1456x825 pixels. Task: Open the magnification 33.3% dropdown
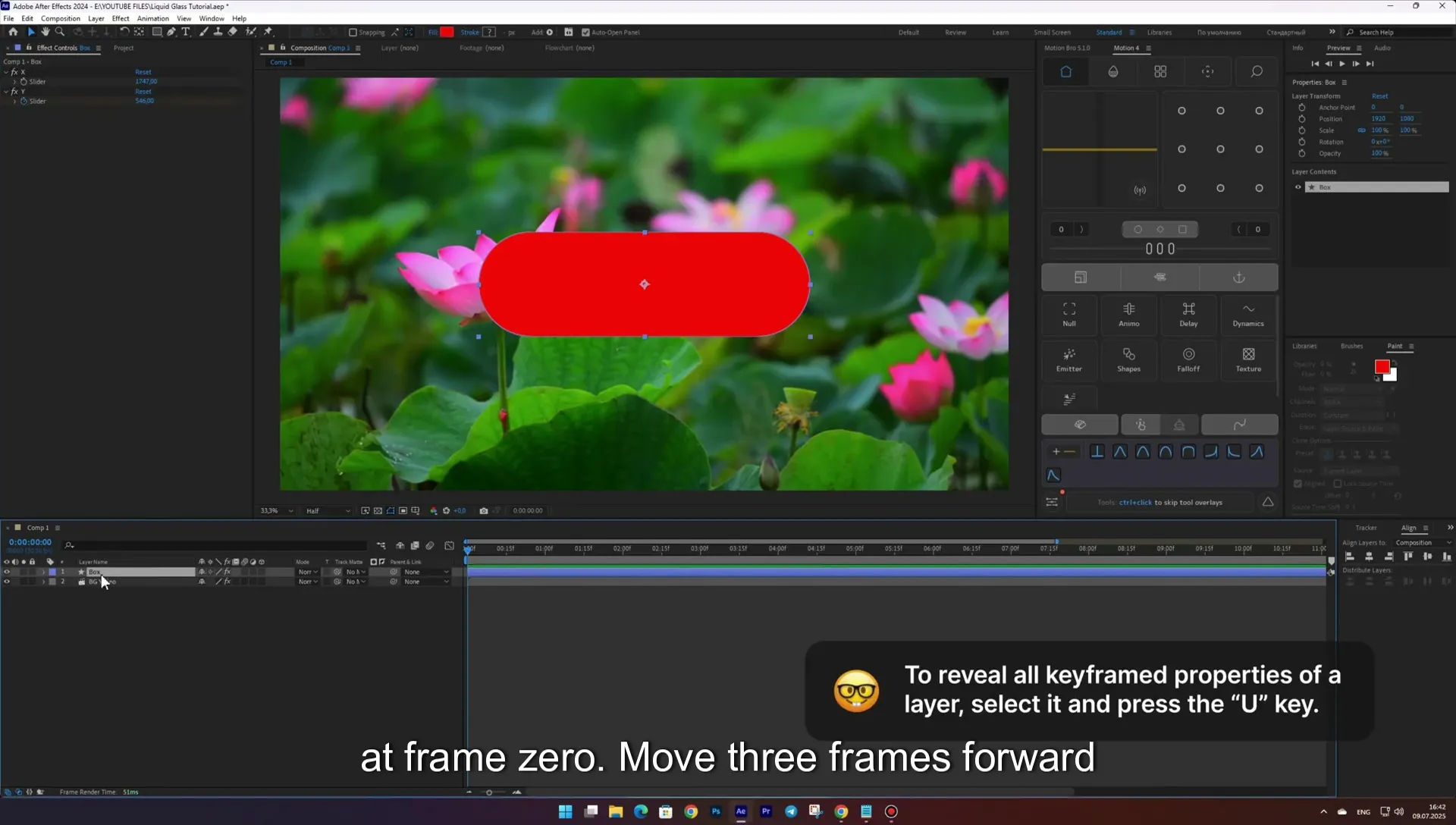coord(276,510)
